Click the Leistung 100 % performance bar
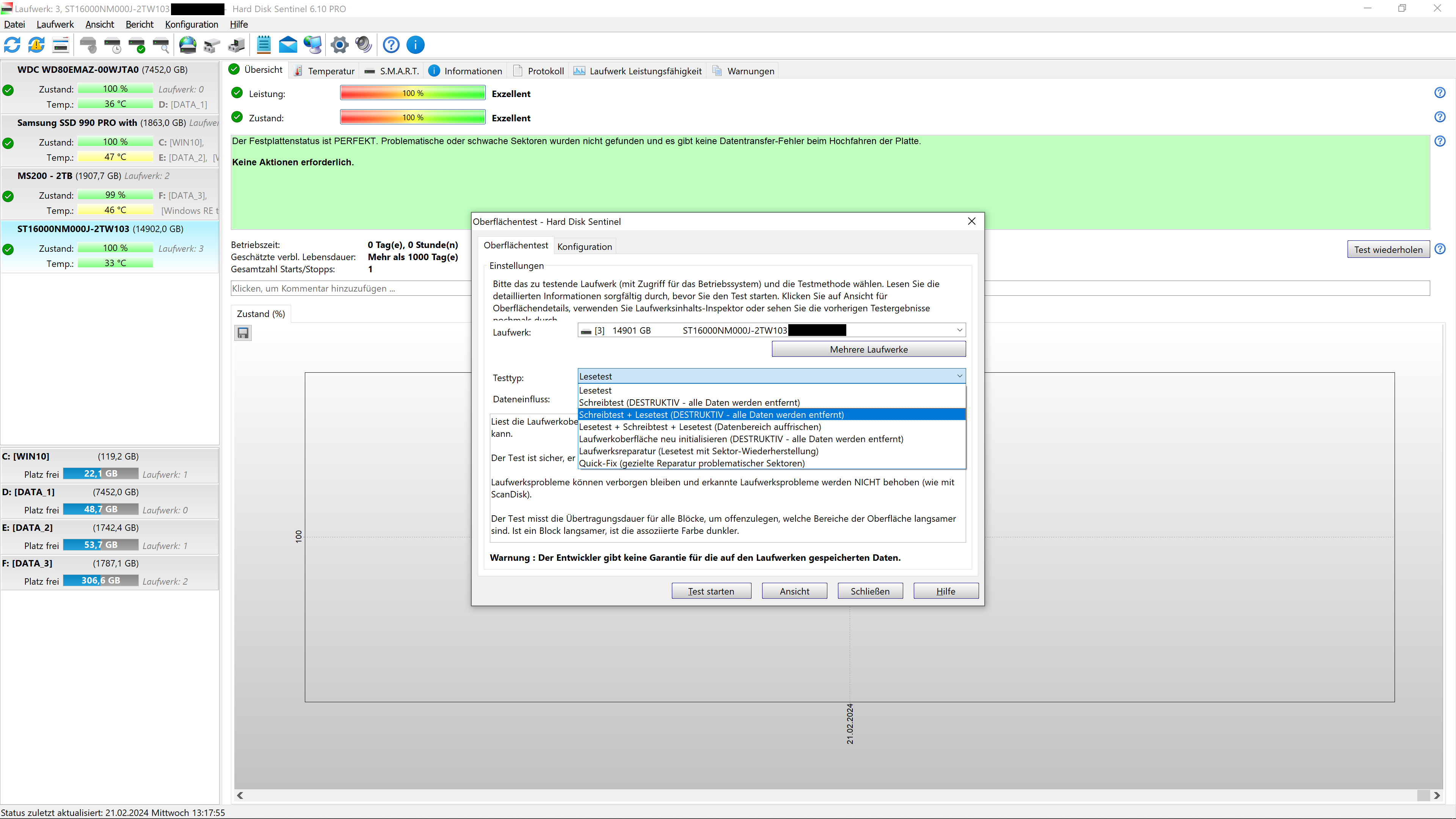This screenshot has width=1456, height=819. click(x=413, y=93)
